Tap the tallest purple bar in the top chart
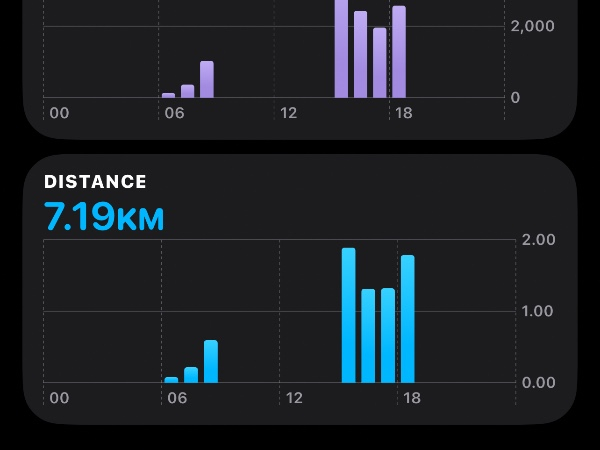Viewport: 600px width, 450px height. tap(341, 50)
